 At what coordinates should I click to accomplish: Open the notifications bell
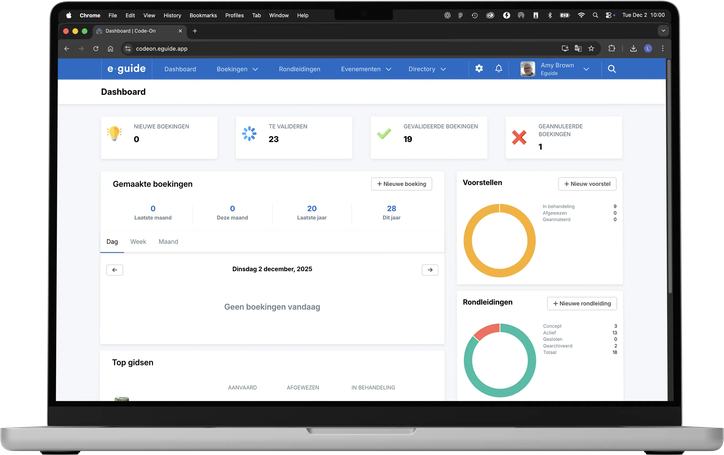(x=499, y=68)
